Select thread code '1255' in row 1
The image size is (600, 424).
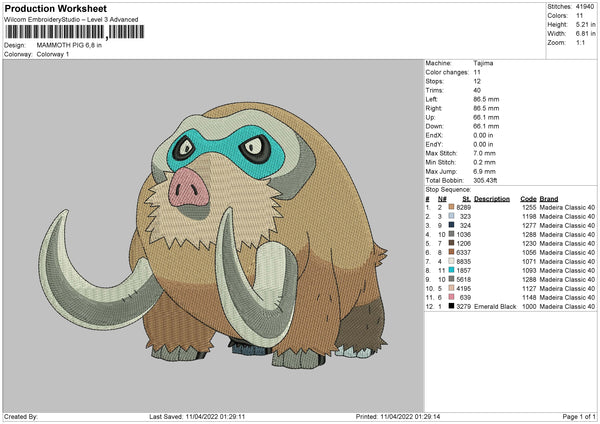(529, 207)
